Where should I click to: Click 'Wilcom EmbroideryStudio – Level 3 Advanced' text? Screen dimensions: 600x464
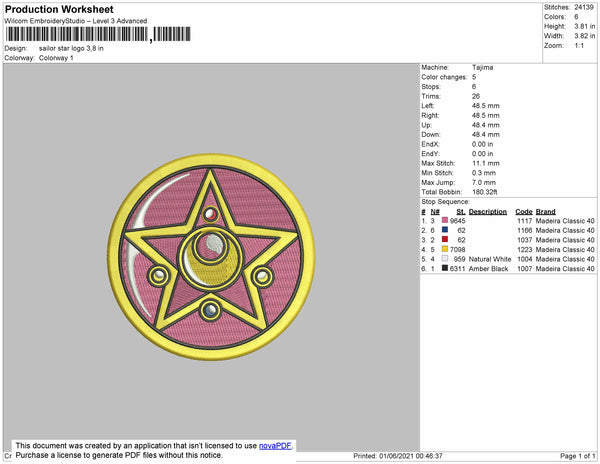coord(76,21)
